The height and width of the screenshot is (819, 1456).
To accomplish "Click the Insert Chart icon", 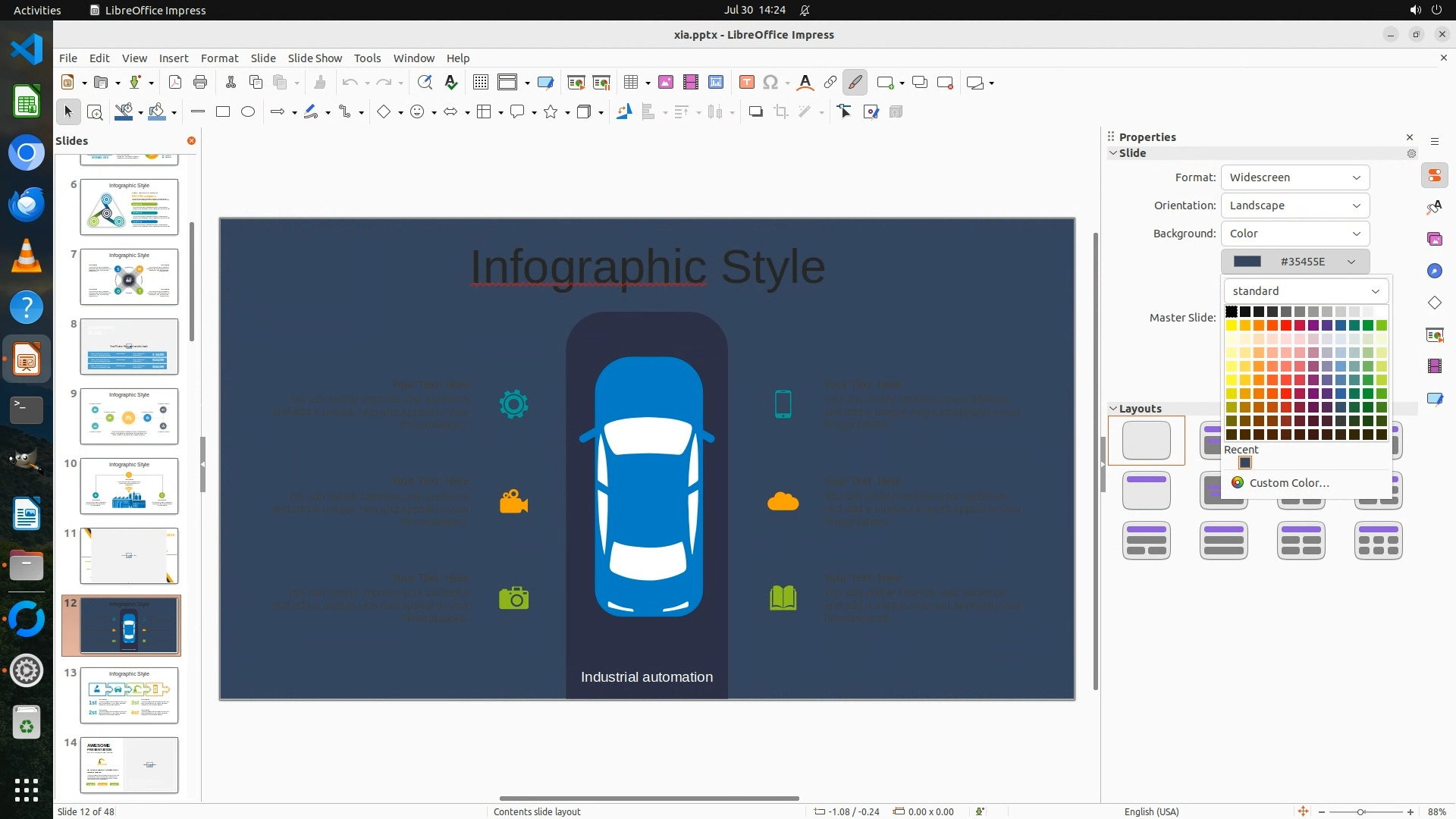I will (715, 83).
